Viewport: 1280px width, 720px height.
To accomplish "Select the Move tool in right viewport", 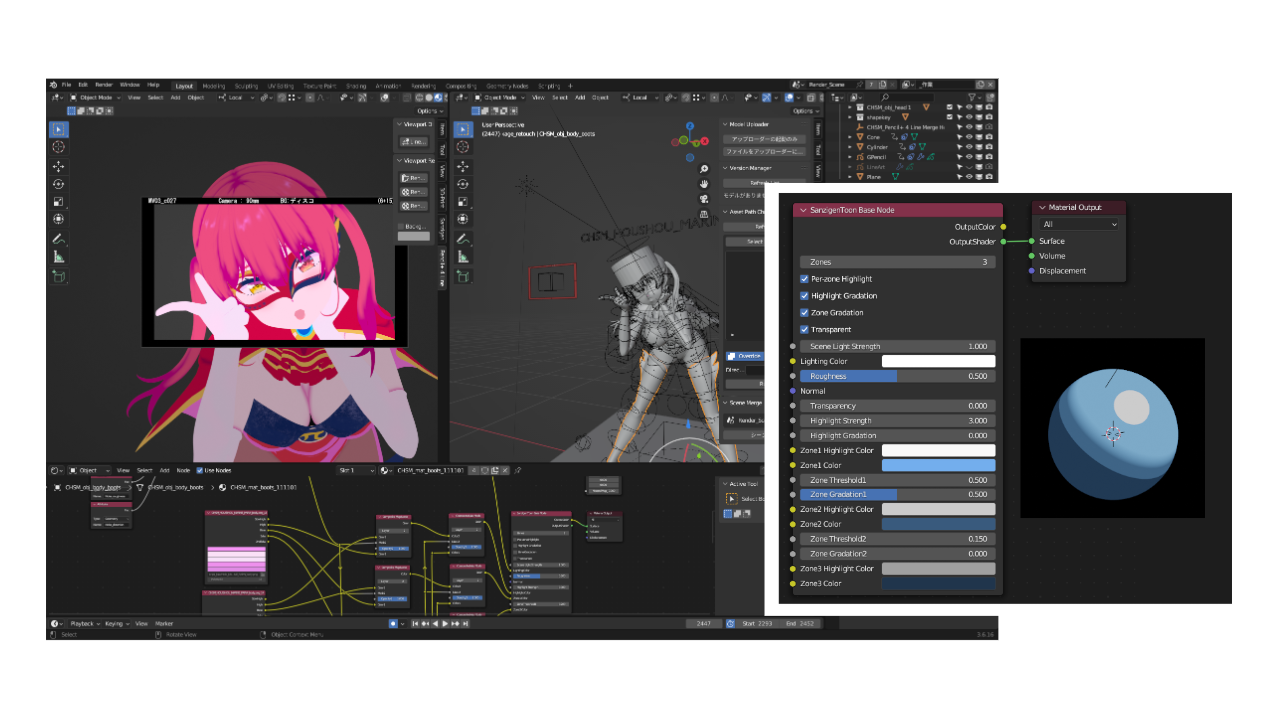I will click(x=462, y=166).
